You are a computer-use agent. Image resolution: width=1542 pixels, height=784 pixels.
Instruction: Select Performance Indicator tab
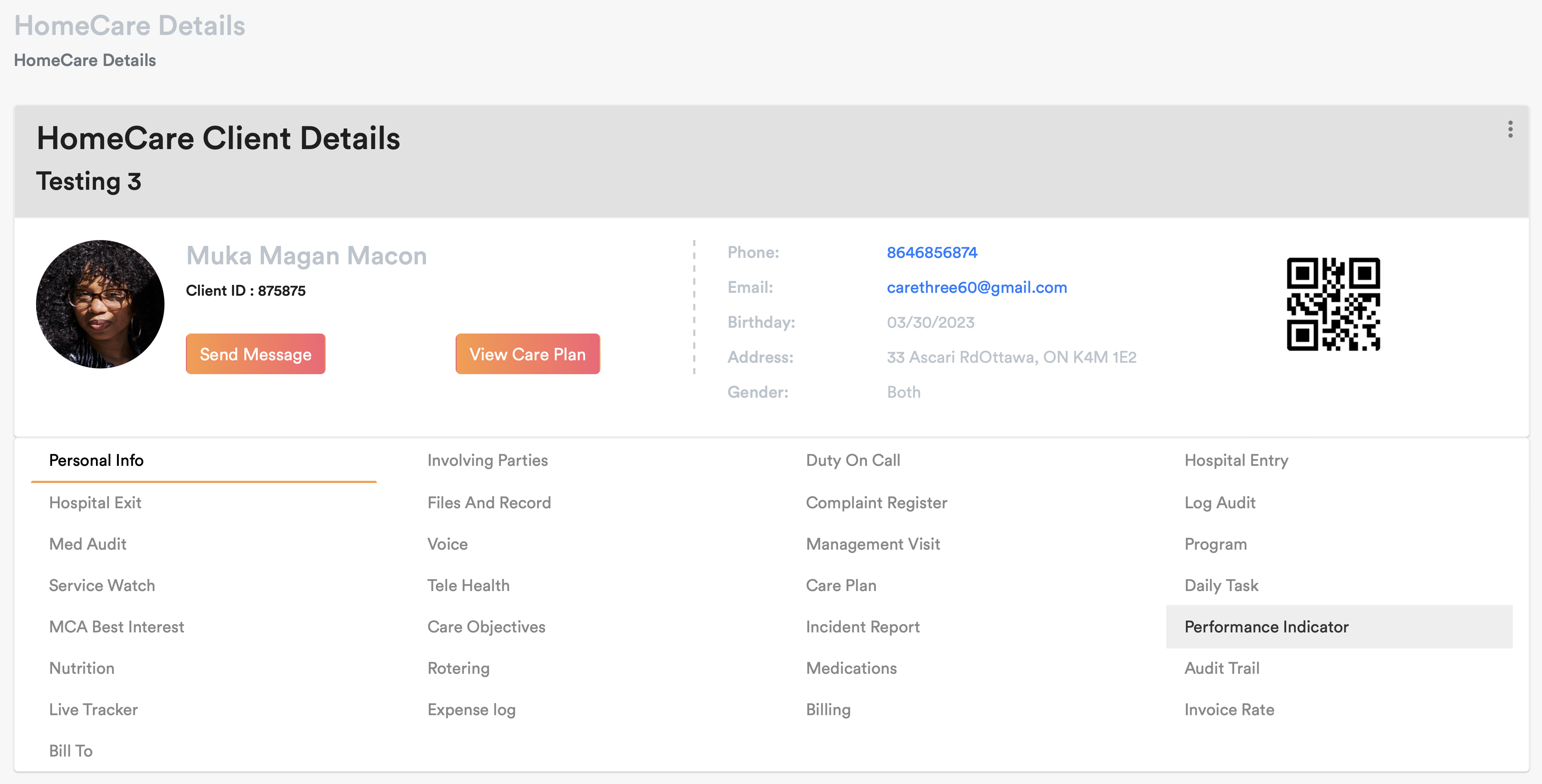[1266, 627]
